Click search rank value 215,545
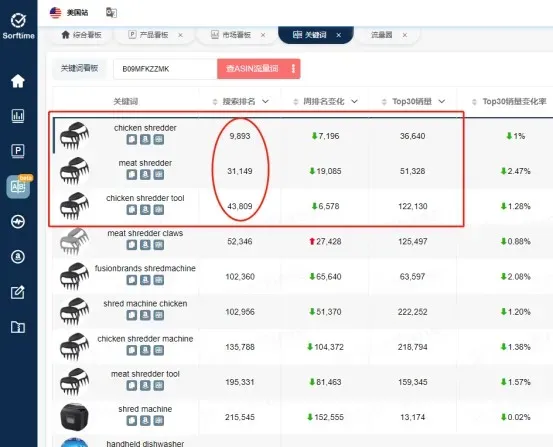553x447 pixels. (x=240, y=417)
